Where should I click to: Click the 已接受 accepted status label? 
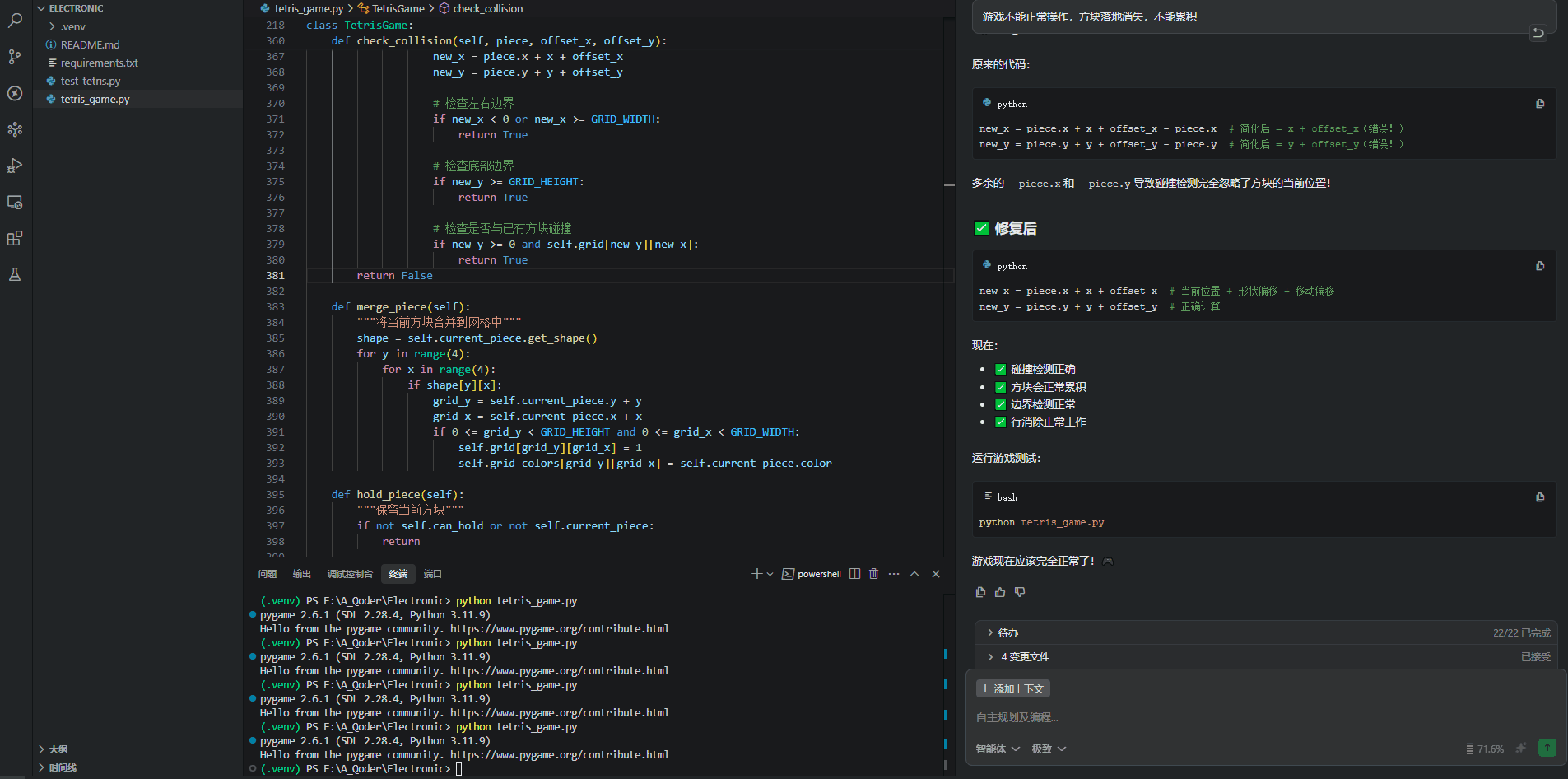(1535, 657)
